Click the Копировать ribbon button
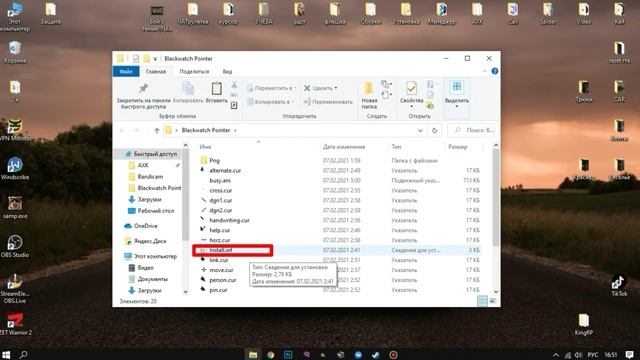Image resolution: width=640 pixels, height=360 pixels. [x=188, y=92]
